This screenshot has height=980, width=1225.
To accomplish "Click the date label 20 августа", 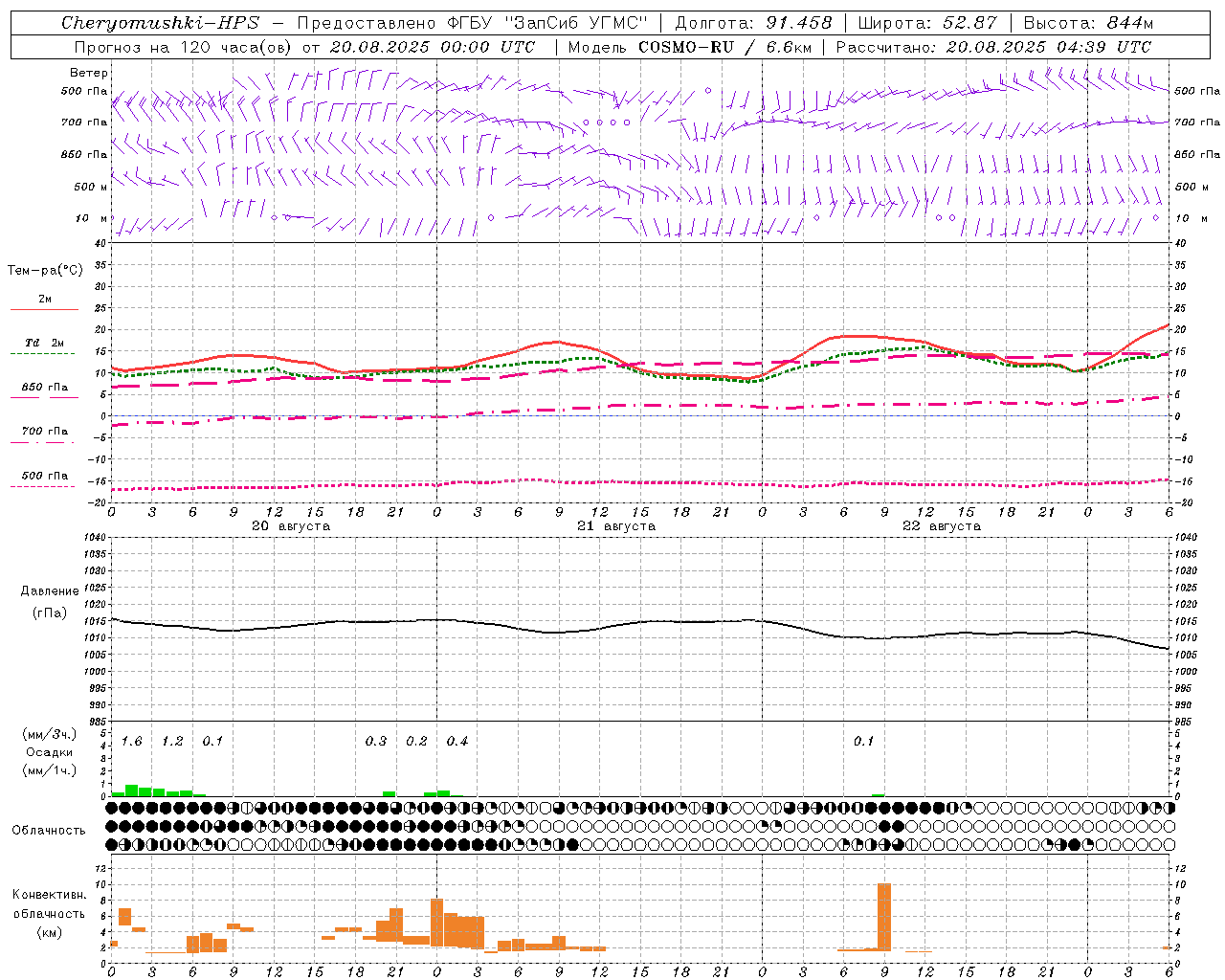I will [291, 526].
